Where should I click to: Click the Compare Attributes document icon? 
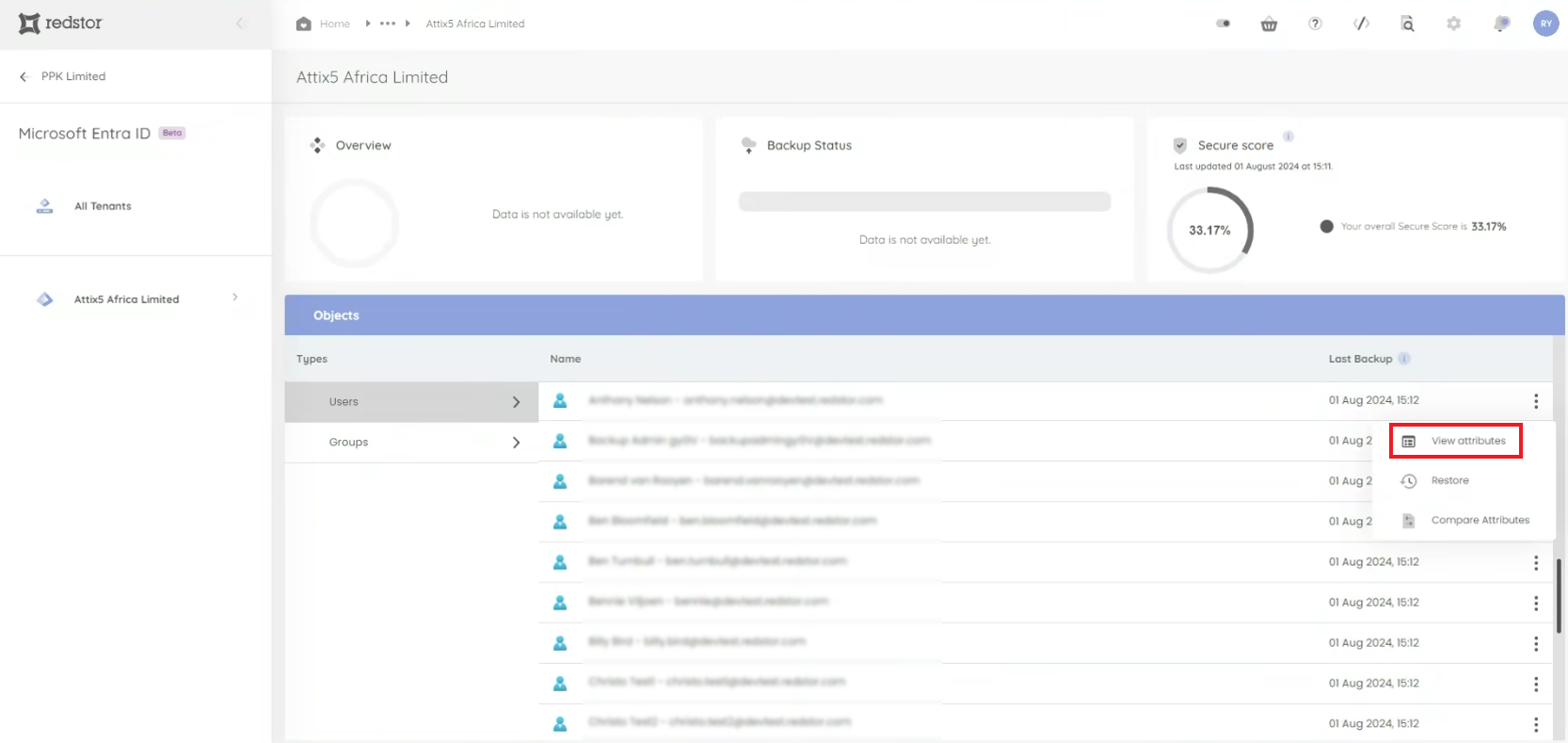click(1409, 521)
